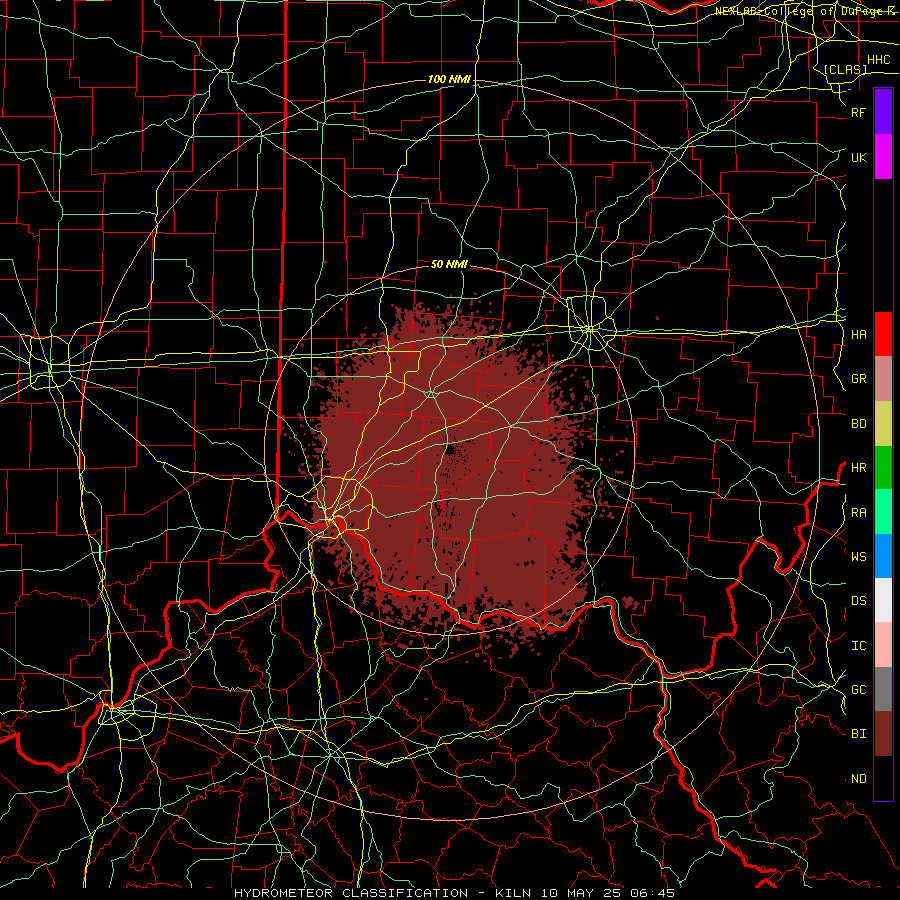The height and width of the screenshot is (900, 900).
Task: Click the "[CLAS]" label above legend
Action: 845,69
